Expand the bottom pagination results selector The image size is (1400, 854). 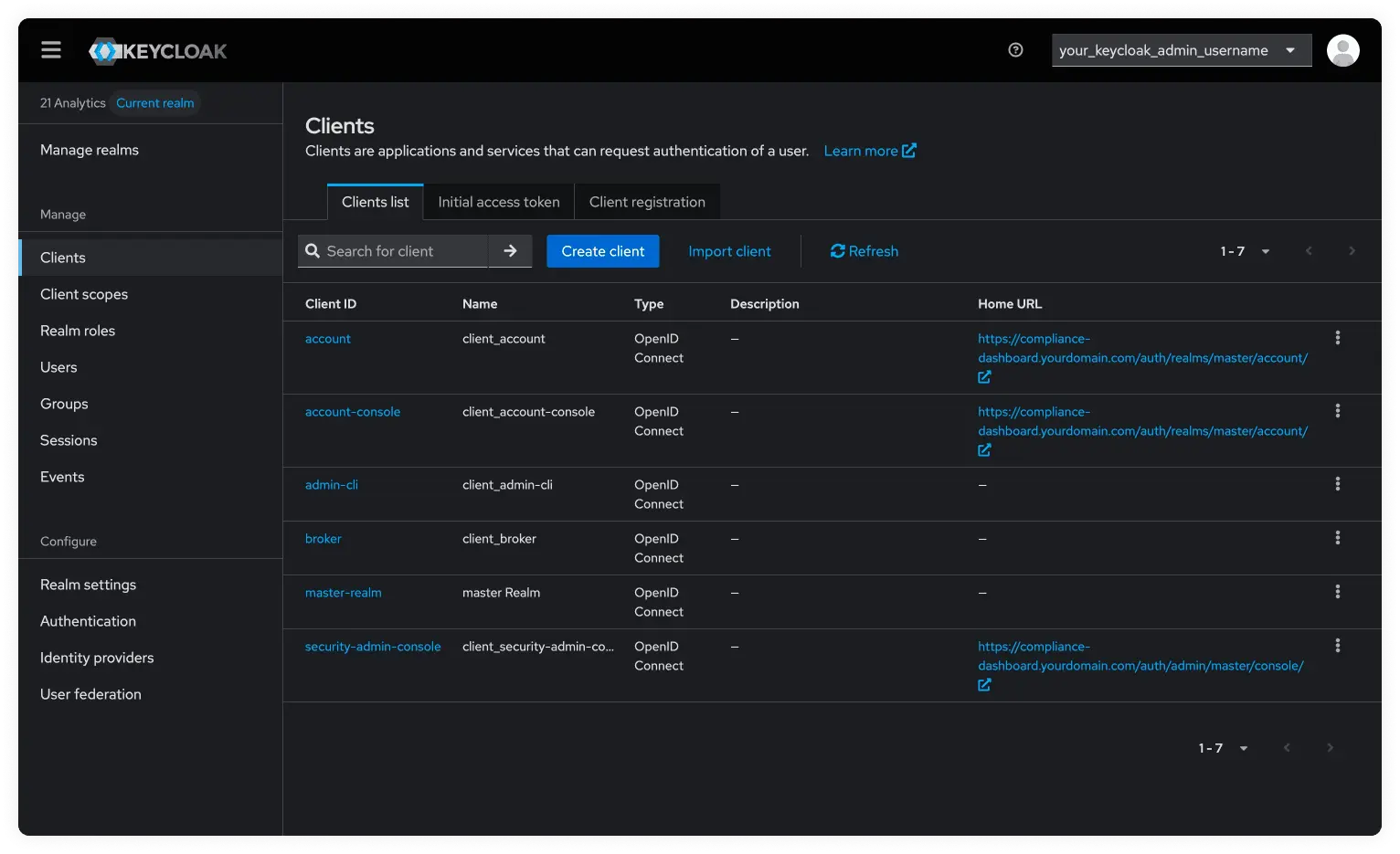1243,747
